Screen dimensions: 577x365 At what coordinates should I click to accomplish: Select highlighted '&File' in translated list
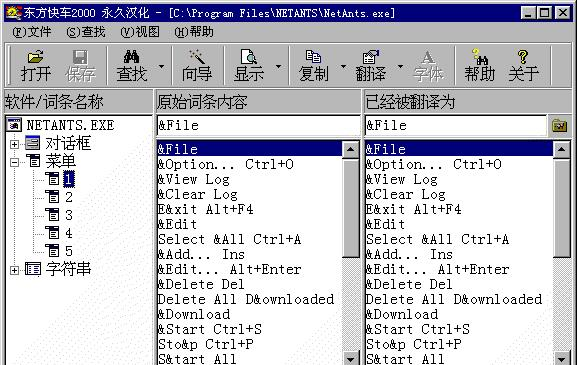coord(459,149)
